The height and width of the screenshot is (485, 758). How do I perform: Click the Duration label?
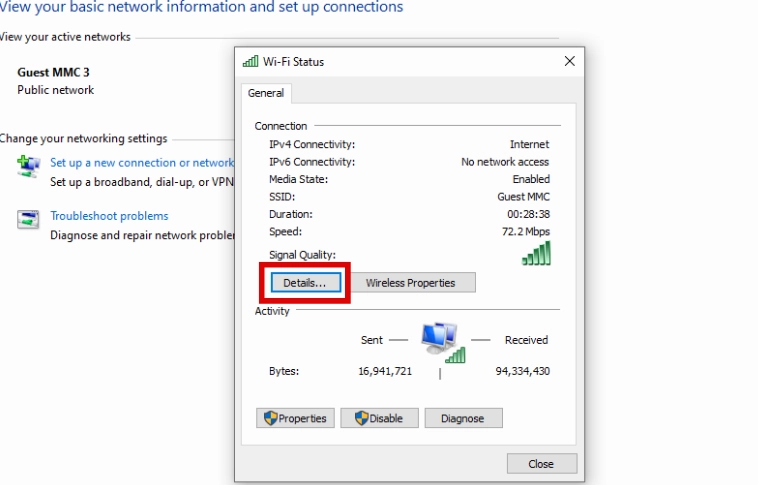(291, 214)
